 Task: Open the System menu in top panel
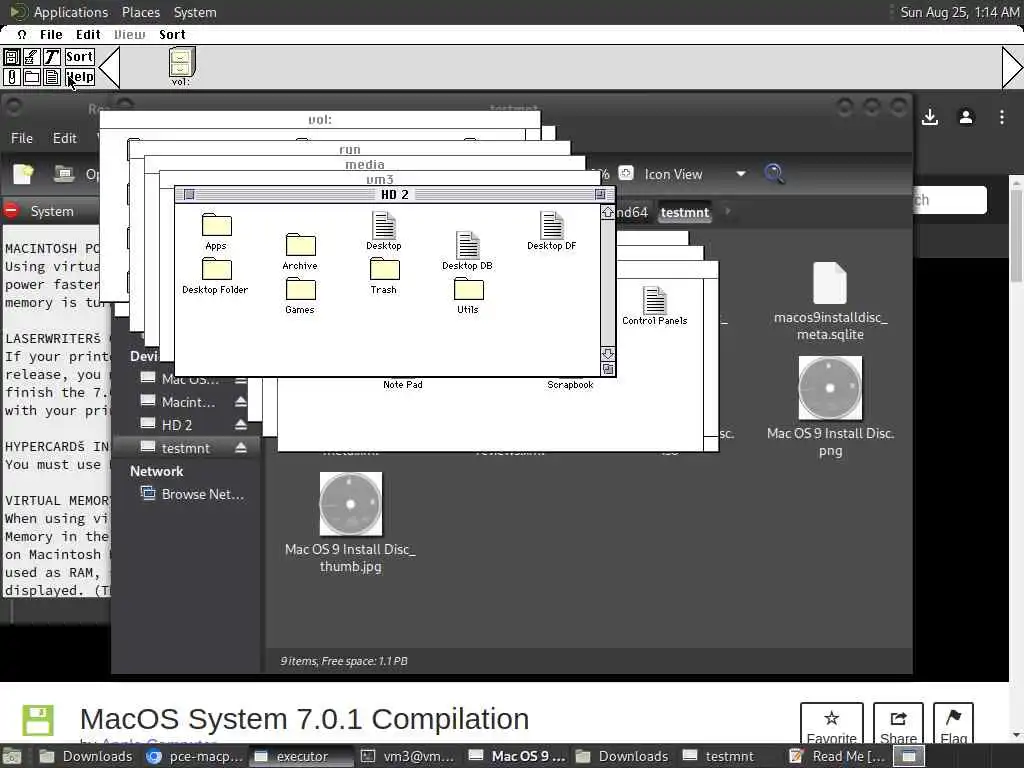point(195,12)
